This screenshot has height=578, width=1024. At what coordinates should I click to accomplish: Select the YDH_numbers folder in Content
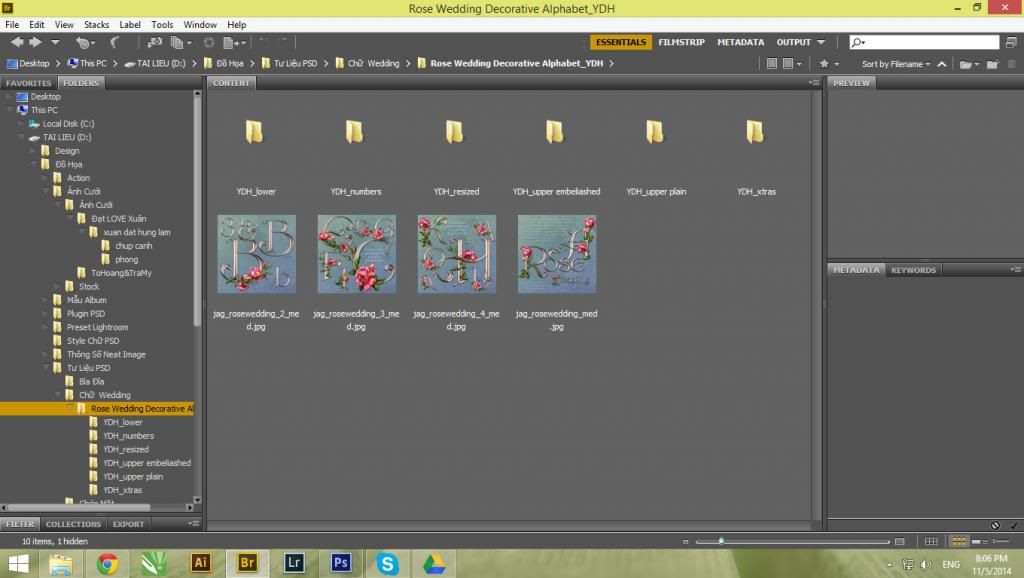click(x=355, y=133)
